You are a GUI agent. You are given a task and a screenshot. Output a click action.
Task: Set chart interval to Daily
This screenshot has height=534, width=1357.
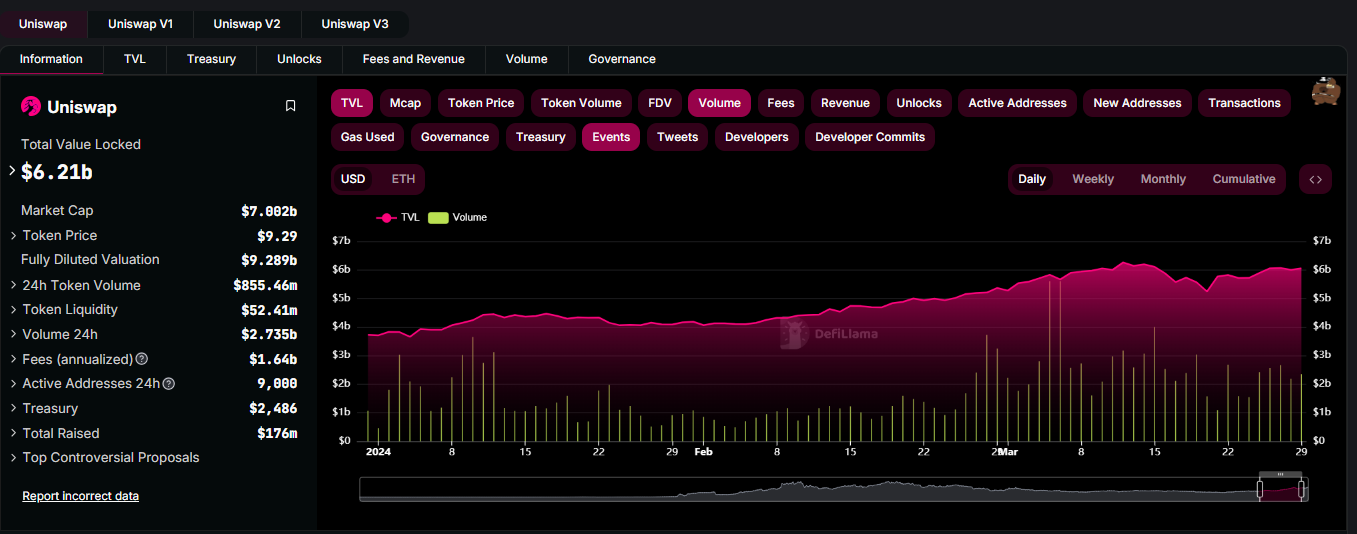click(x=1032, y=179)
